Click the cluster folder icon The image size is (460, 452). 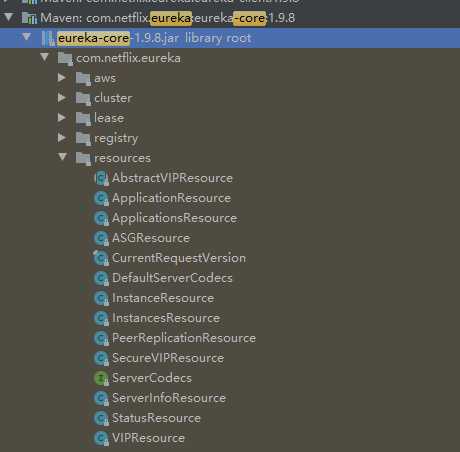(x=83, y=99)
